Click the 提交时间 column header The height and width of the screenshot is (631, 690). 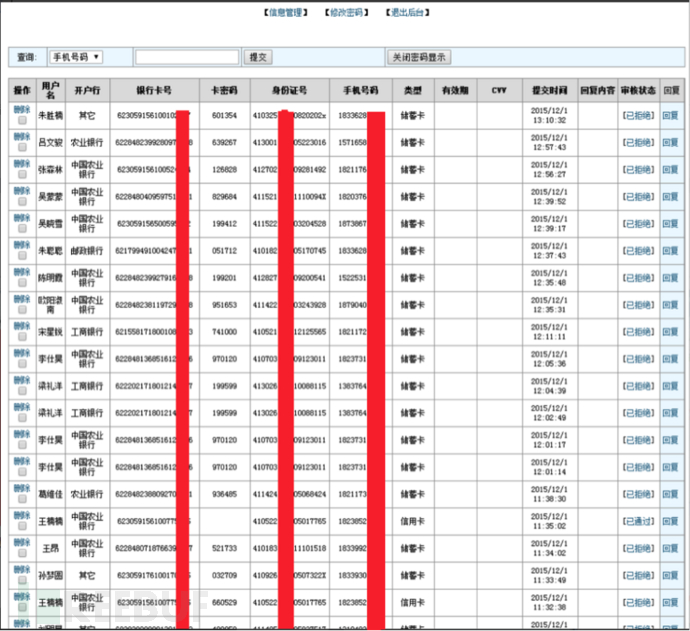coord(549,91)
